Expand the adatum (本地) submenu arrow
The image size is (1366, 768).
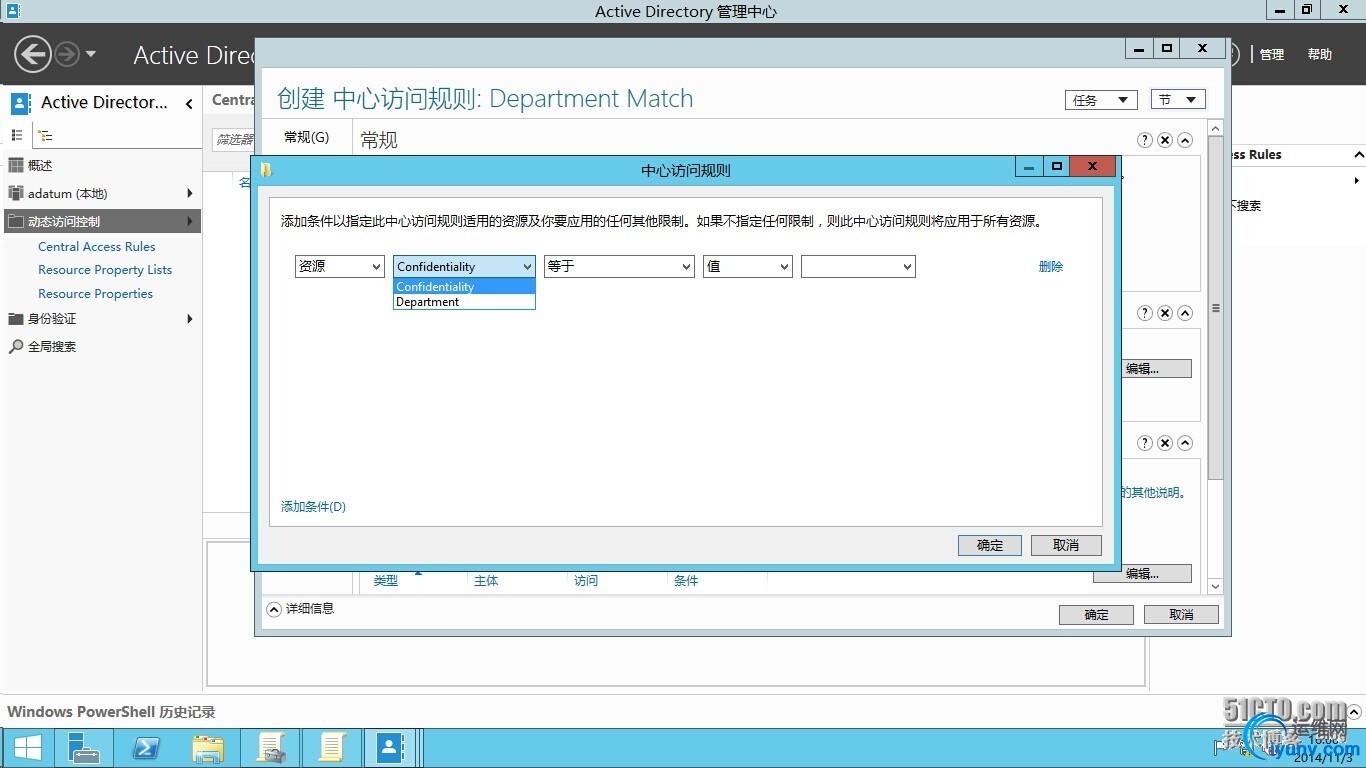[x=189, y=193]
